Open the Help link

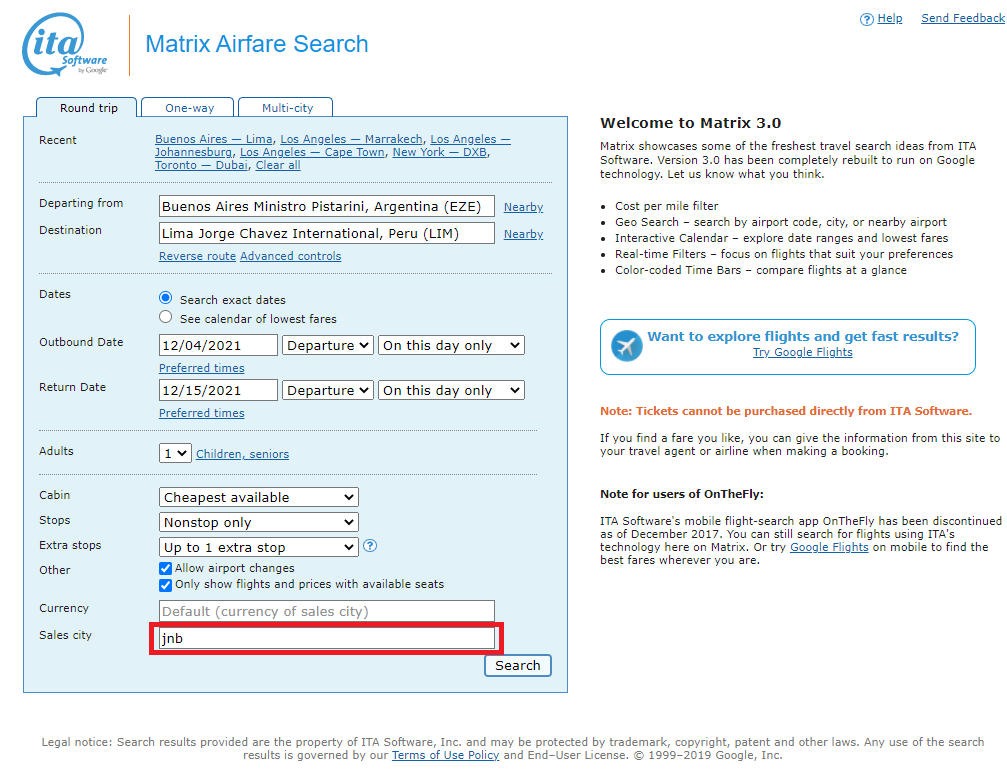pos(889,18)
